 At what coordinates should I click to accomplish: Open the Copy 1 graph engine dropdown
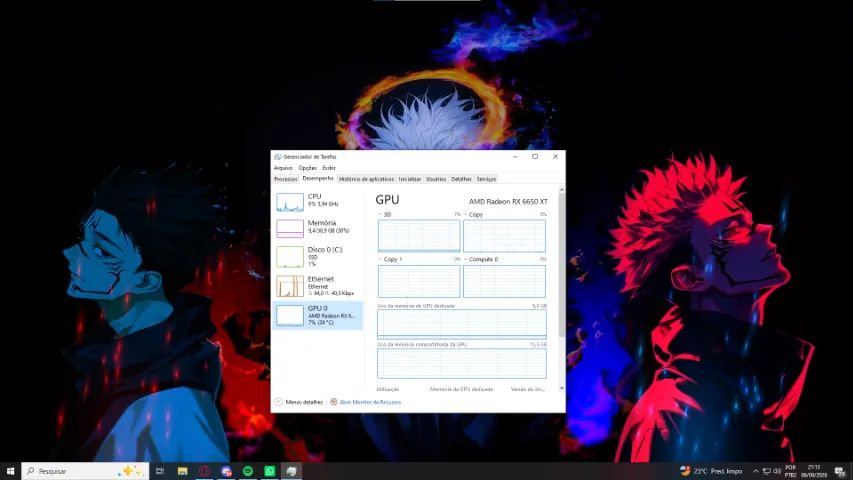point(390,259)
